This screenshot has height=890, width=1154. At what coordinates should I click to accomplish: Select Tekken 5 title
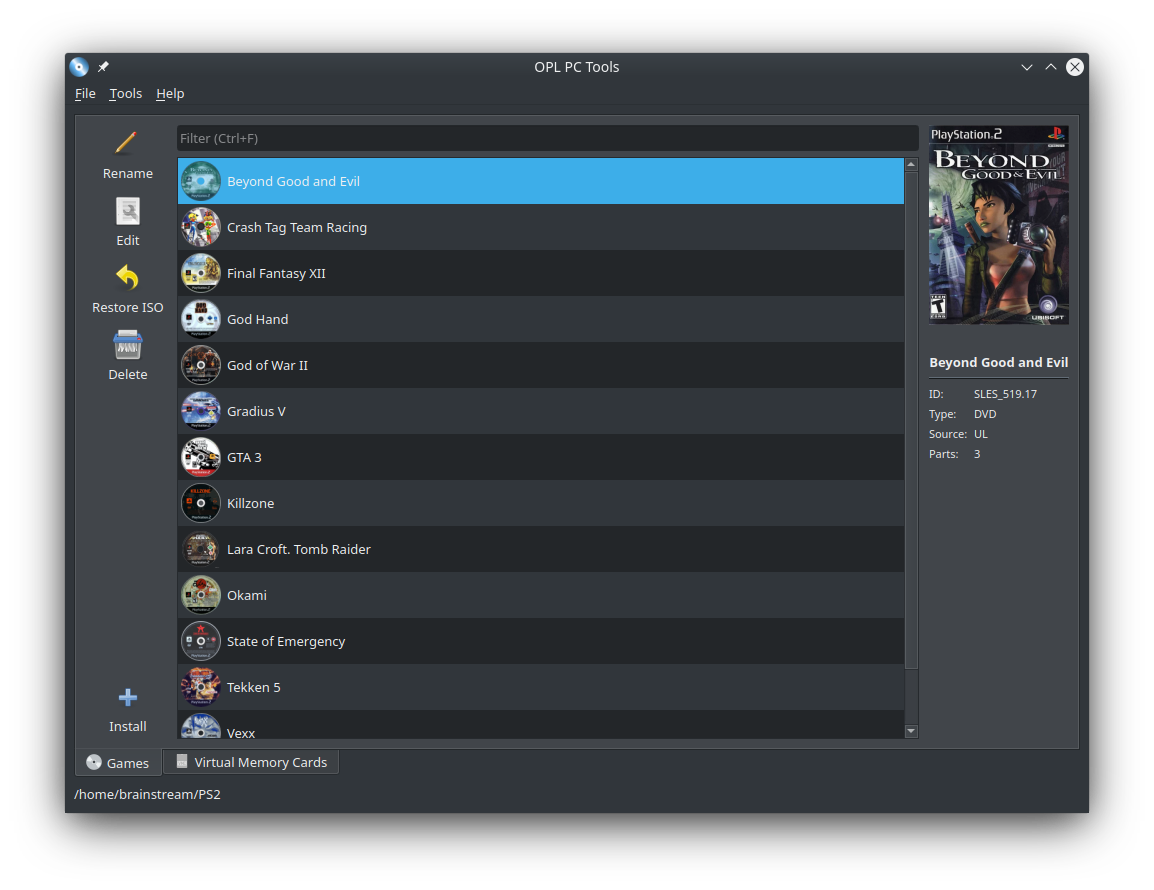tap(253, 688)
